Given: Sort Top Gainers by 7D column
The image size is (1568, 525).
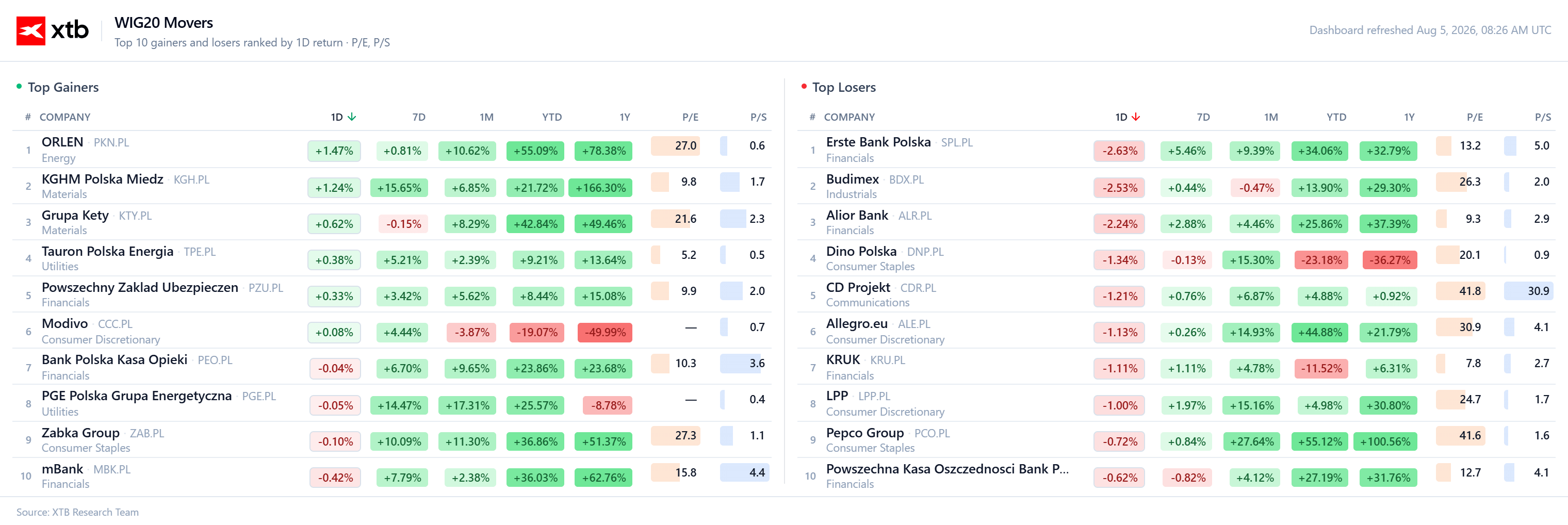Looking at the screenshot, I should click(419, 117).
